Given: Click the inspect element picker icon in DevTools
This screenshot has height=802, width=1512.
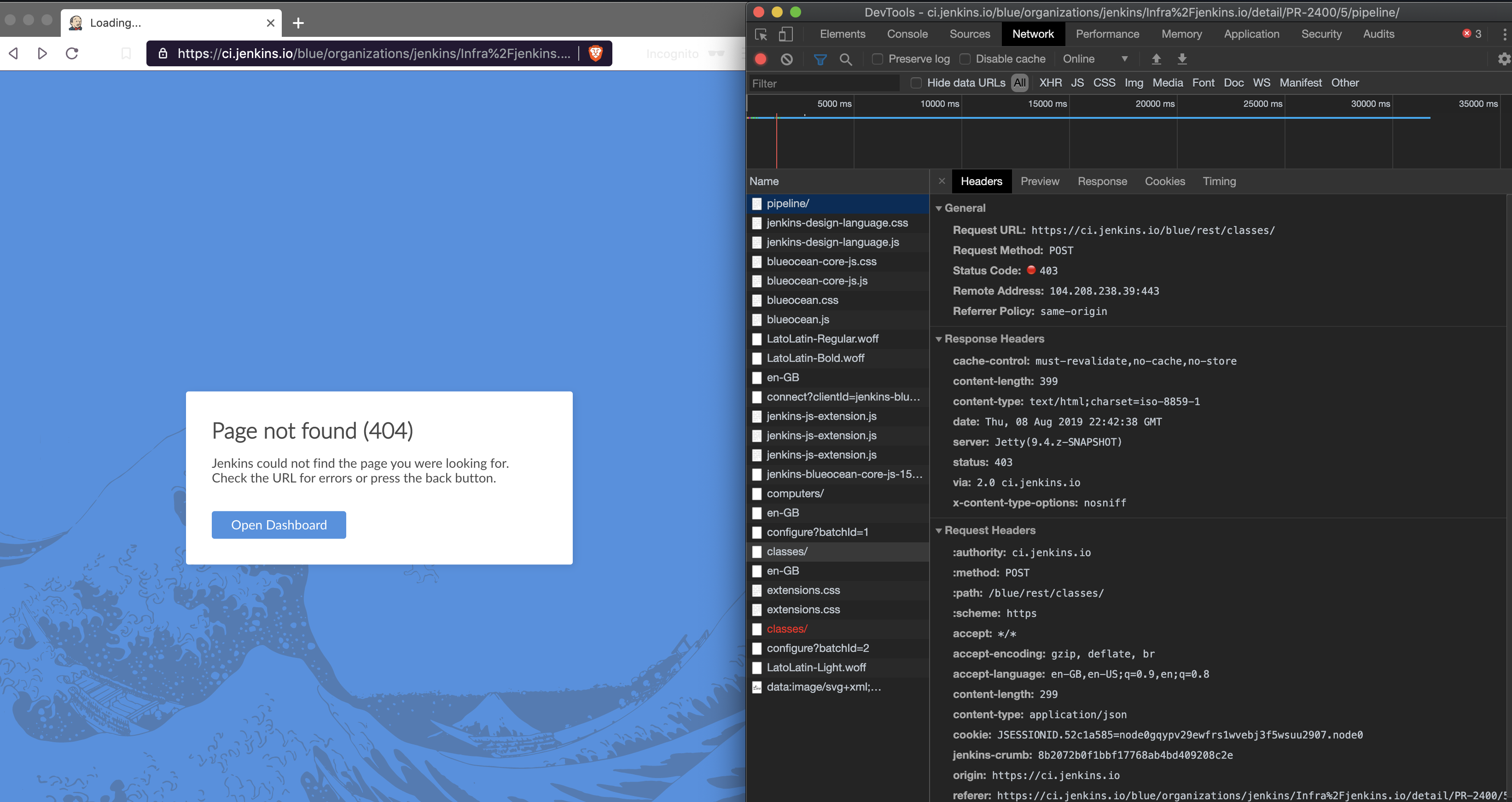Looking at the screenshot, I should [761, 34].
